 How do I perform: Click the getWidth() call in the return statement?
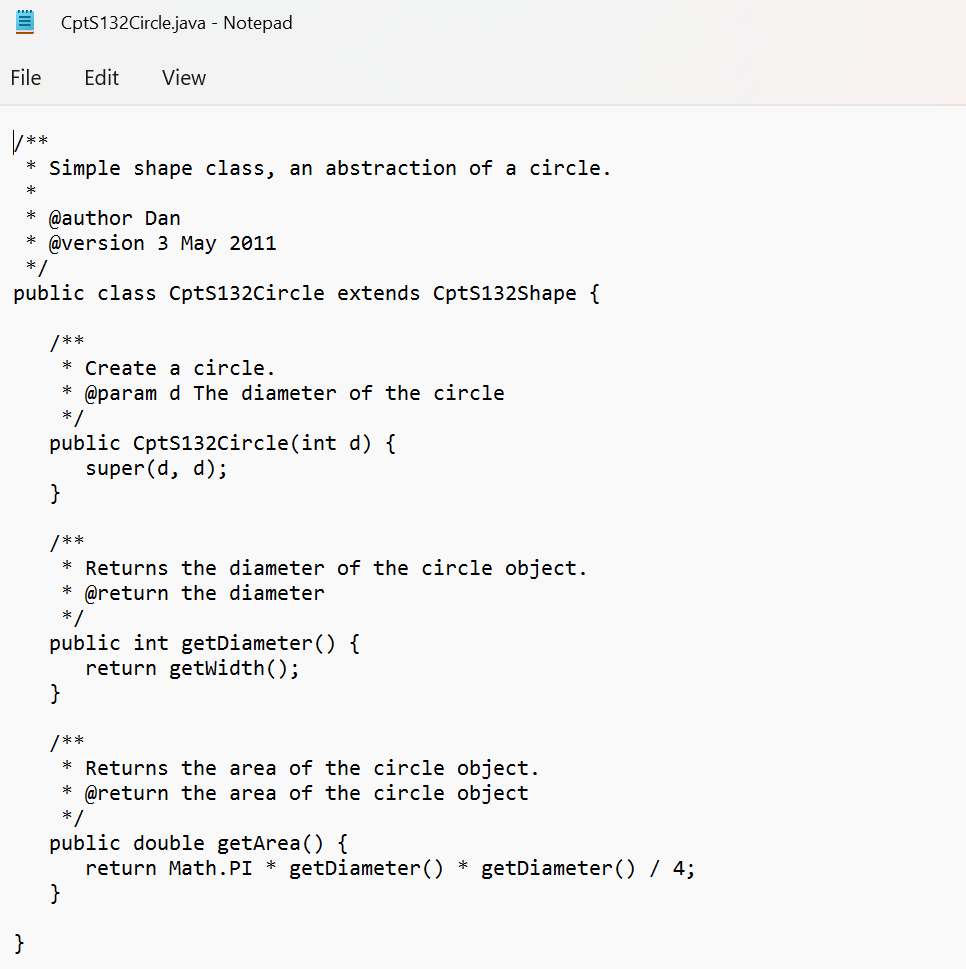tap(230, 668)
